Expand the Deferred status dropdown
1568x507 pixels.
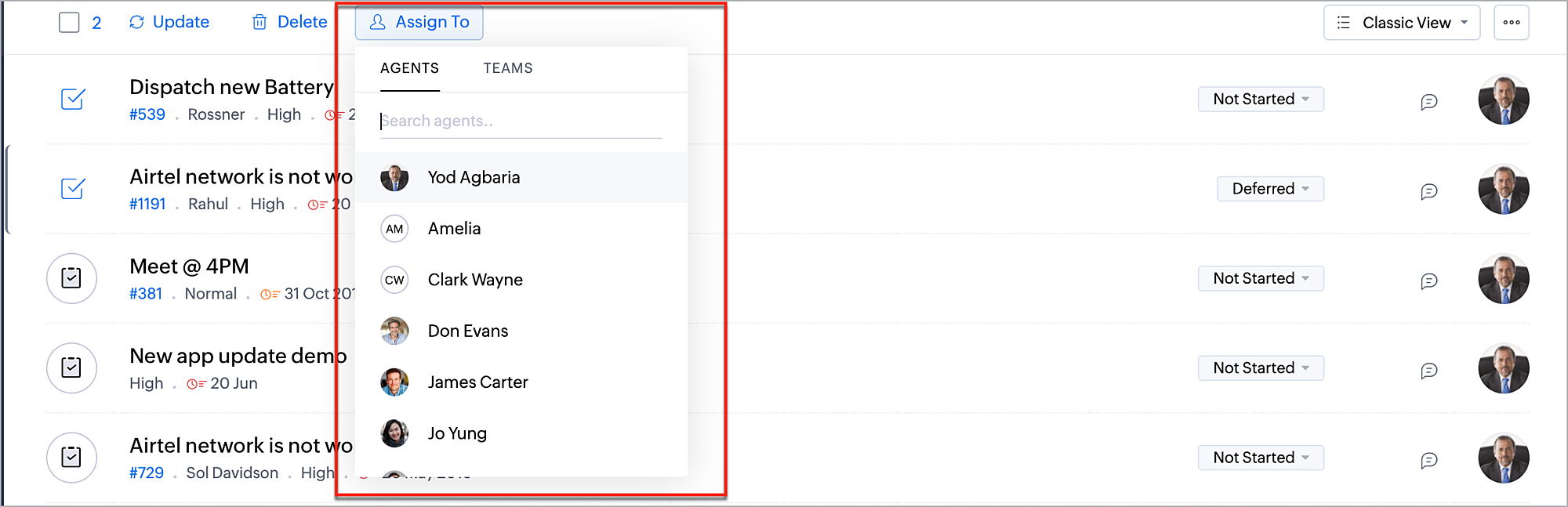[1270, 189]
